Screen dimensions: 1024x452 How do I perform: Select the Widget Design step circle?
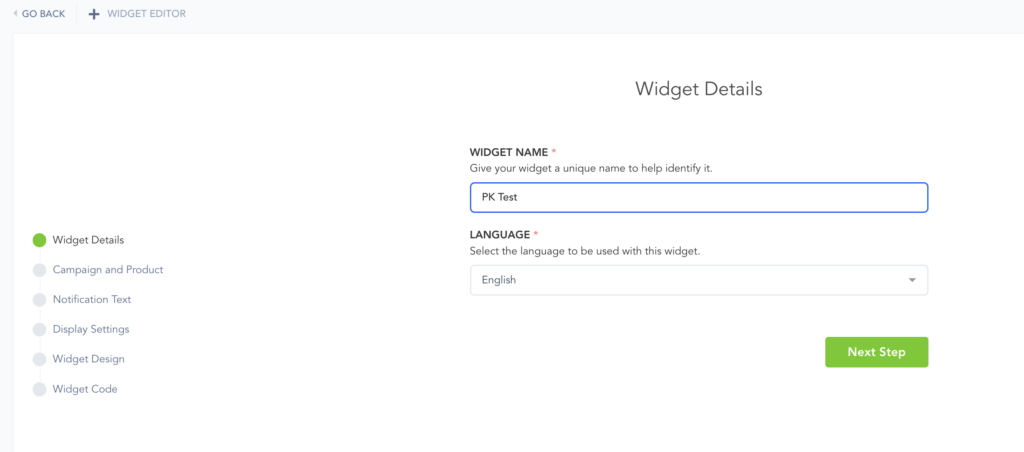click(x=40, y=359)
